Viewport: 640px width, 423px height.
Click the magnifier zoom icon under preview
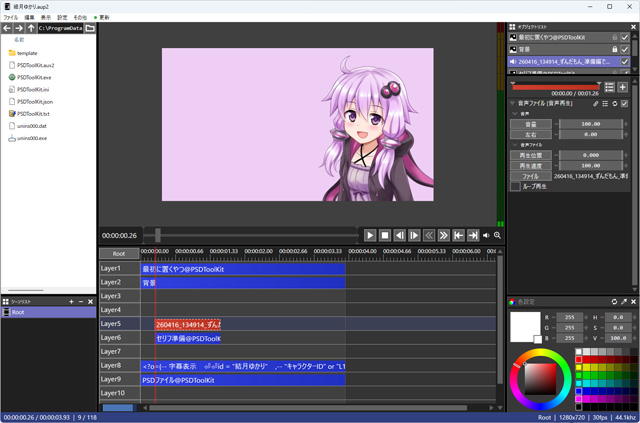pyautogui.click(x=497, y=235)
